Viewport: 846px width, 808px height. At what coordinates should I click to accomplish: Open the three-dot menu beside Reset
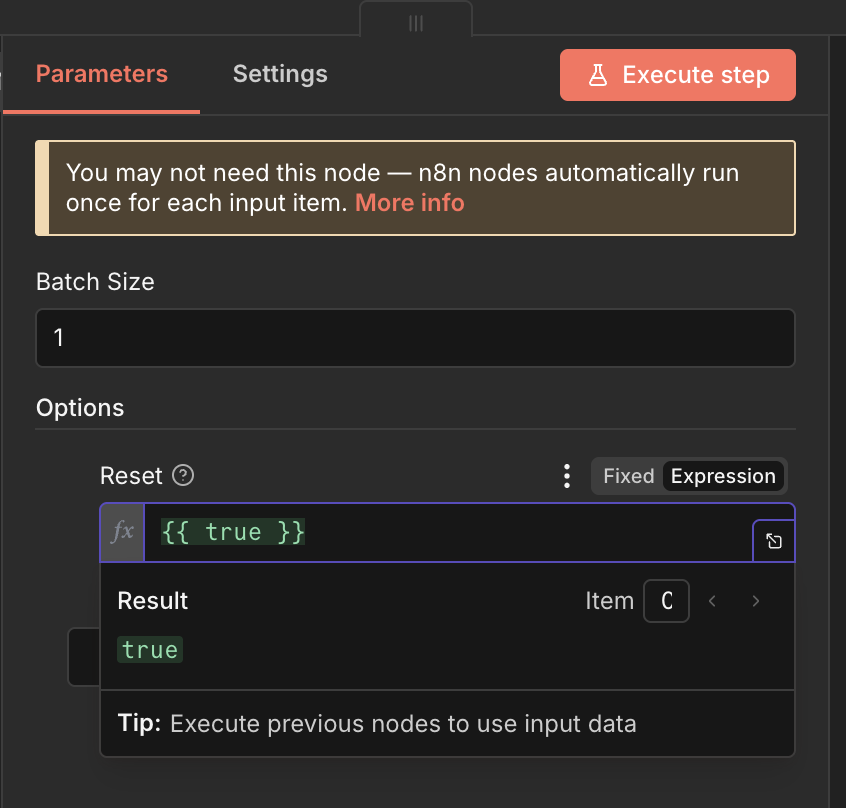point(567,476)
